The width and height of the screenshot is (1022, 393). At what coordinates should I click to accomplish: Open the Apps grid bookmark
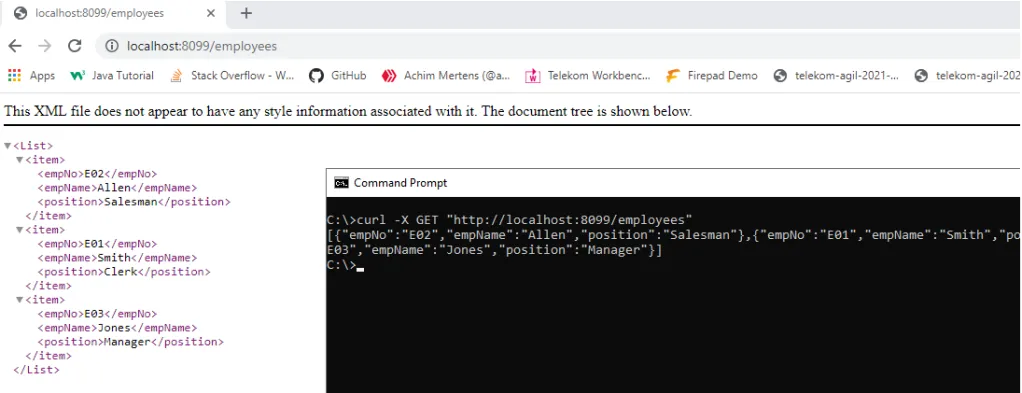tap(31, 76)
